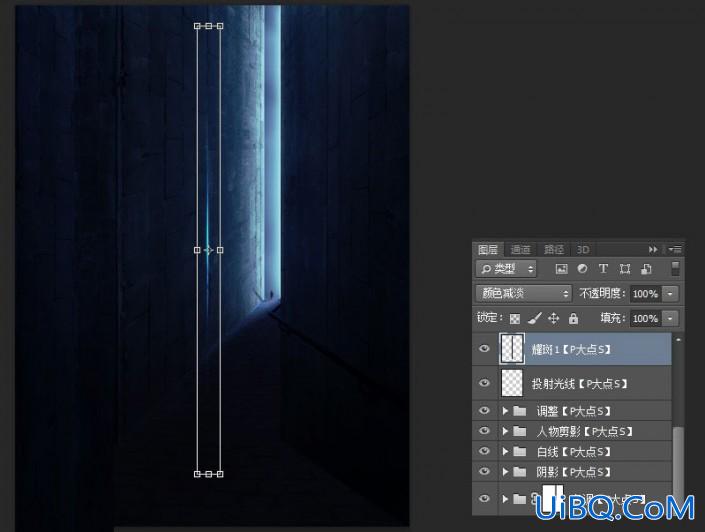Open the 不透明度 opacity slider arrow
Viewport: 705px width, 532px height.
[x=670, y=294]
